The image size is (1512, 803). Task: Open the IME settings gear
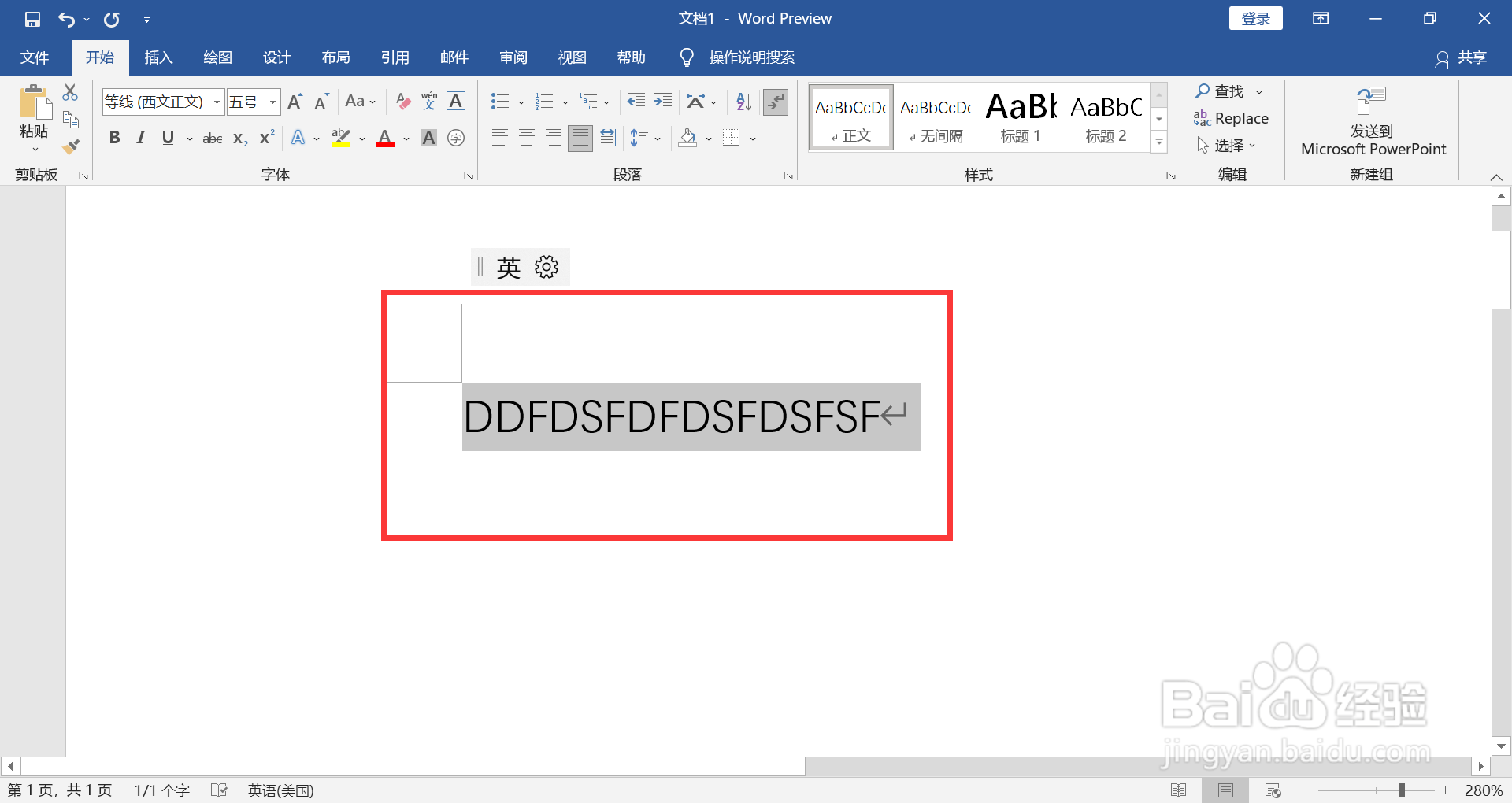pos(547,267)
